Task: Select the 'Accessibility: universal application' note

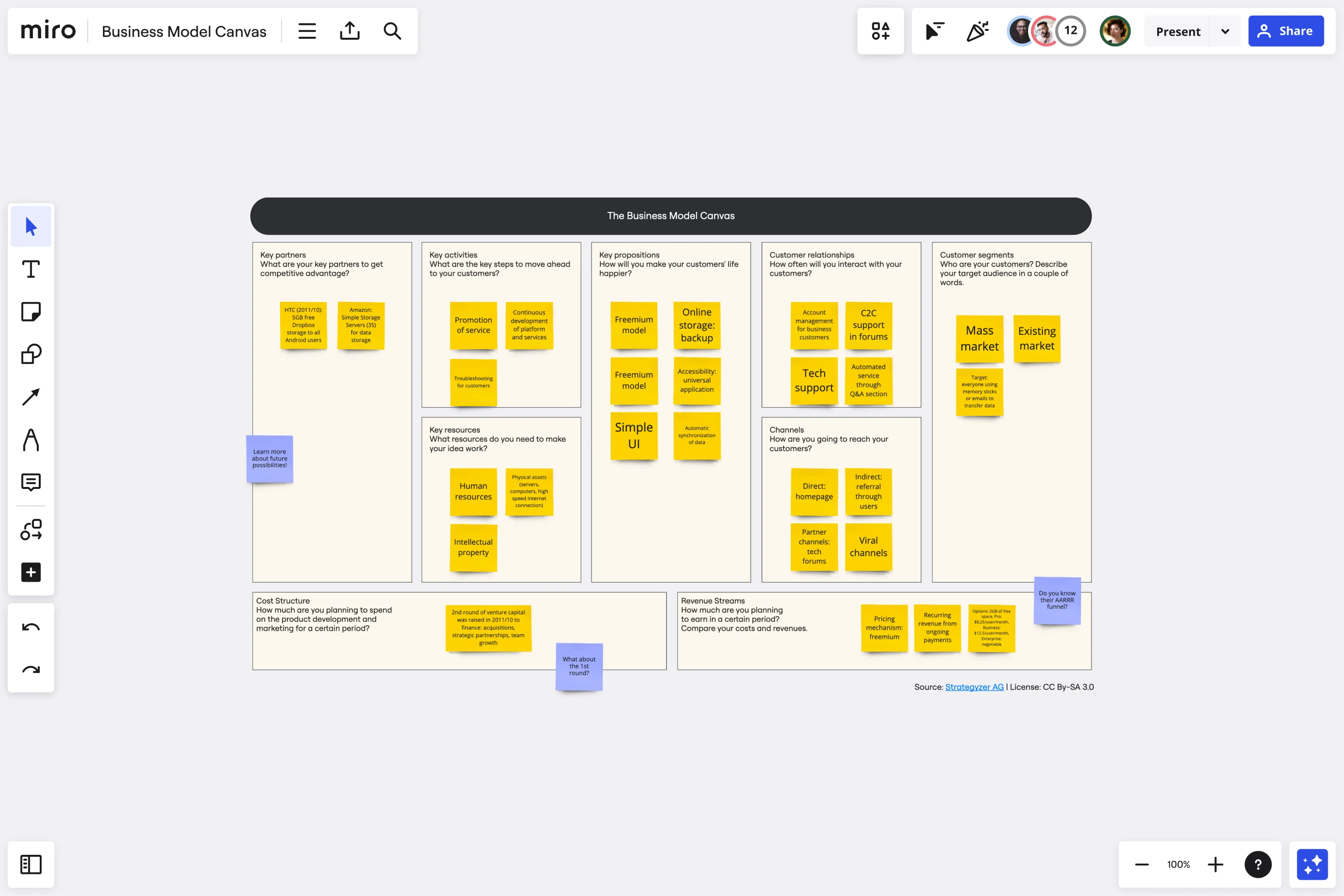Action: pos(697,381)
